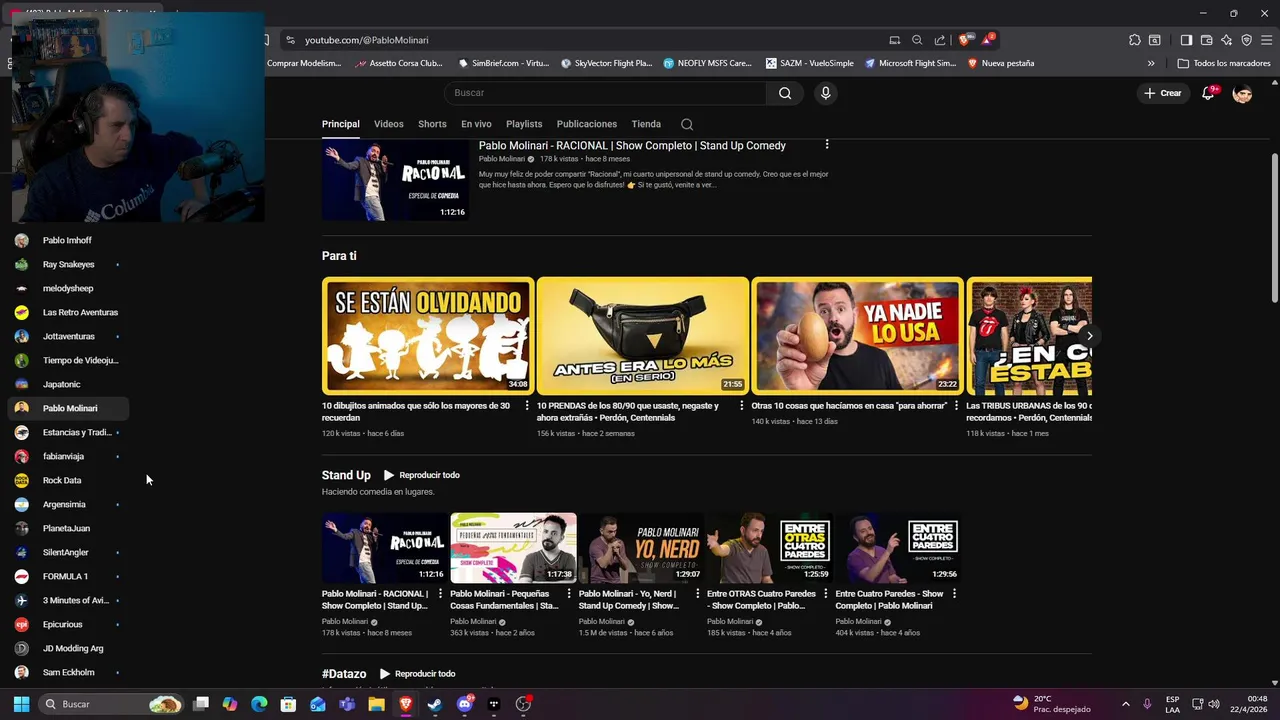Click the browser address bar URL
1280x720 pixels.
click(367, 40)
